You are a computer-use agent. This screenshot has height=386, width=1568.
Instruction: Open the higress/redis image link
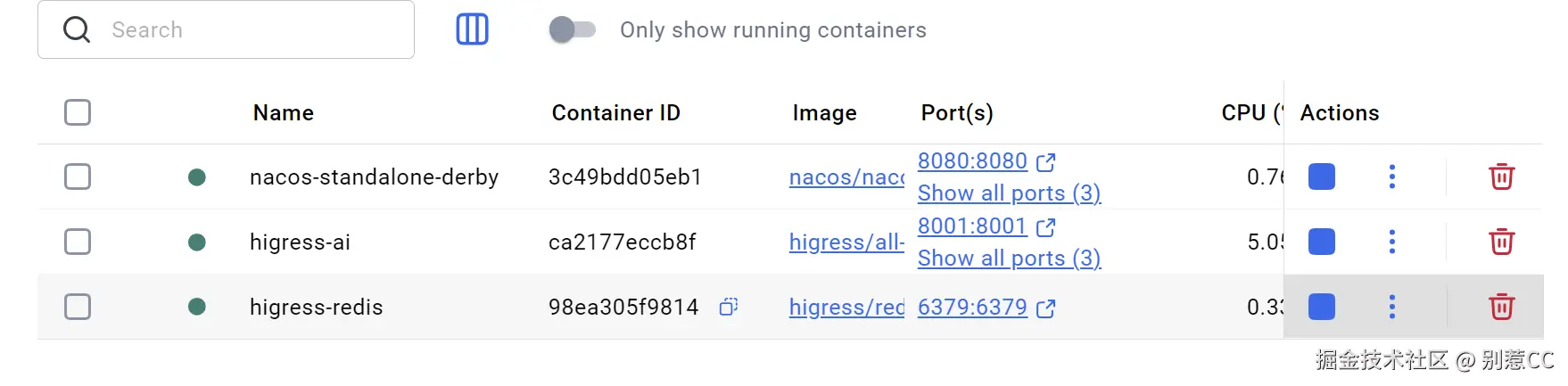pos(846,308)
